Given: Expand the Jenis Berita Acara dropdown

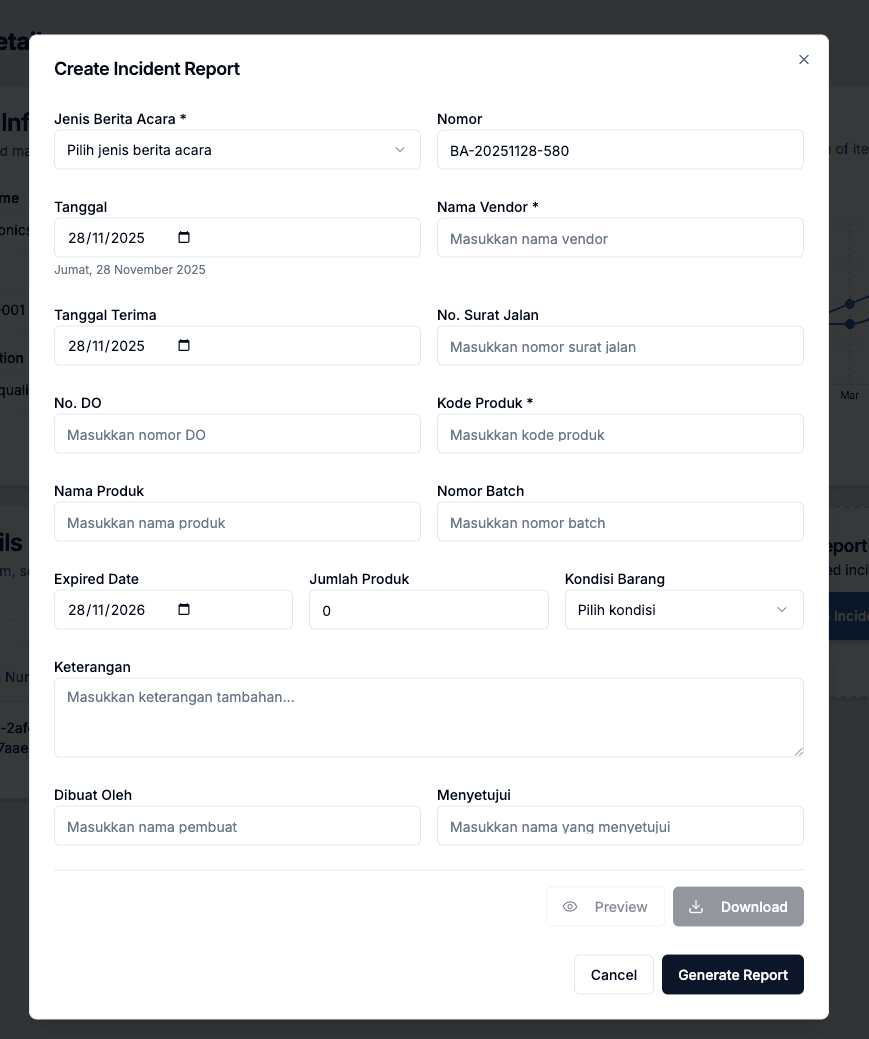Looking at the screenshot, I should [237, 150].
